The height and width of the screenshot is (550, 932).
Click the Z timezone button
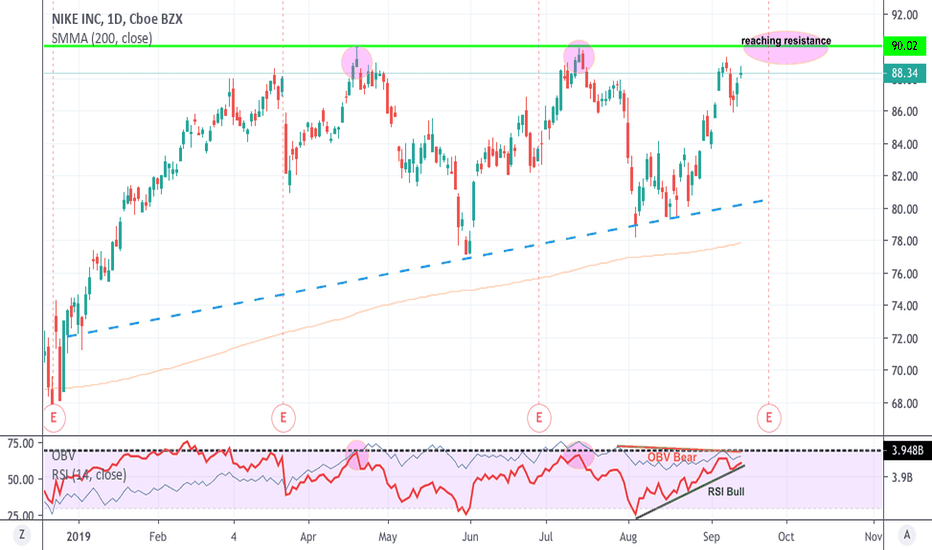21,535
